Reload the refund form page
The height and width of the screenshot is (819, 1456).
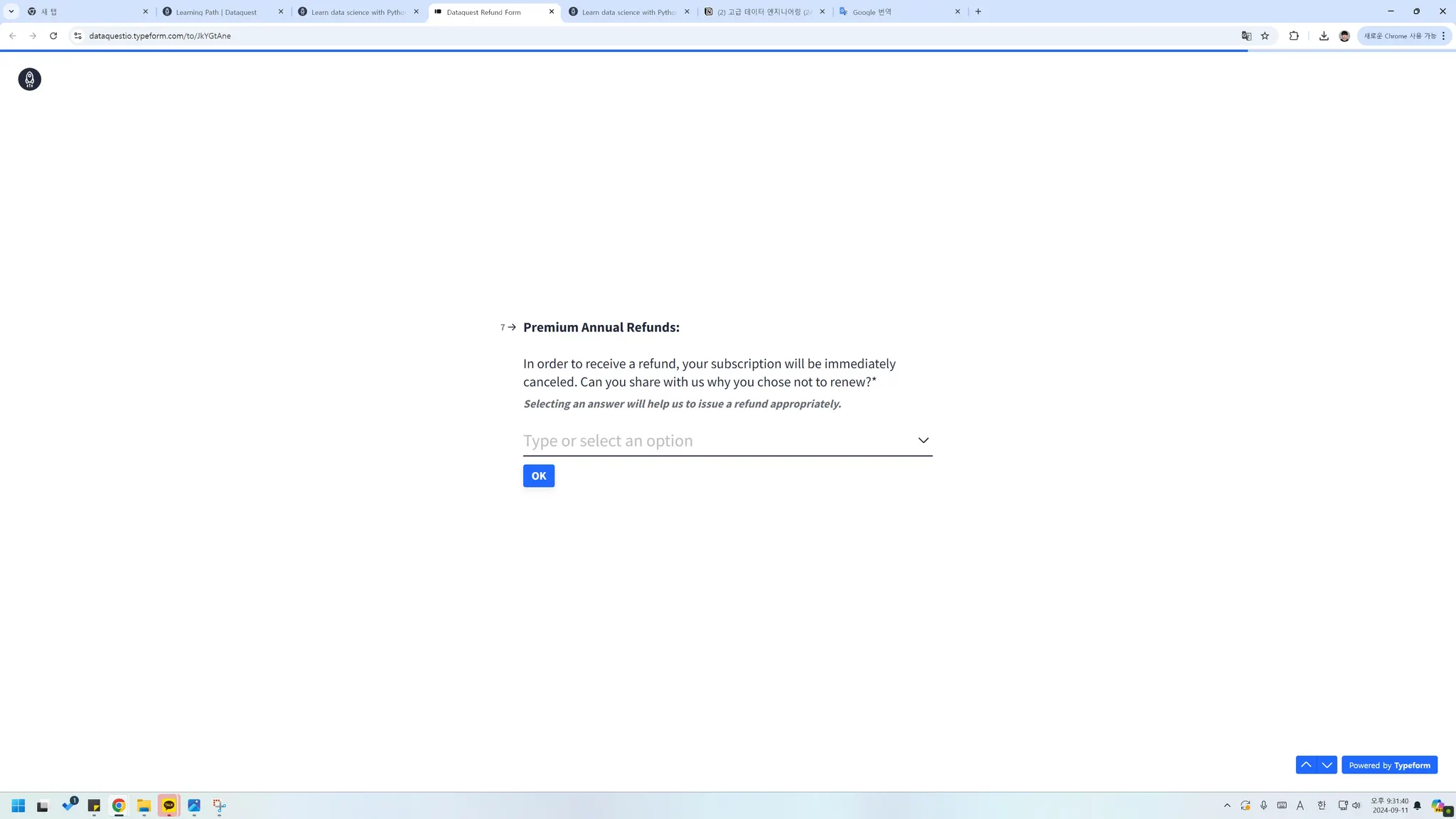click(53, 36)
